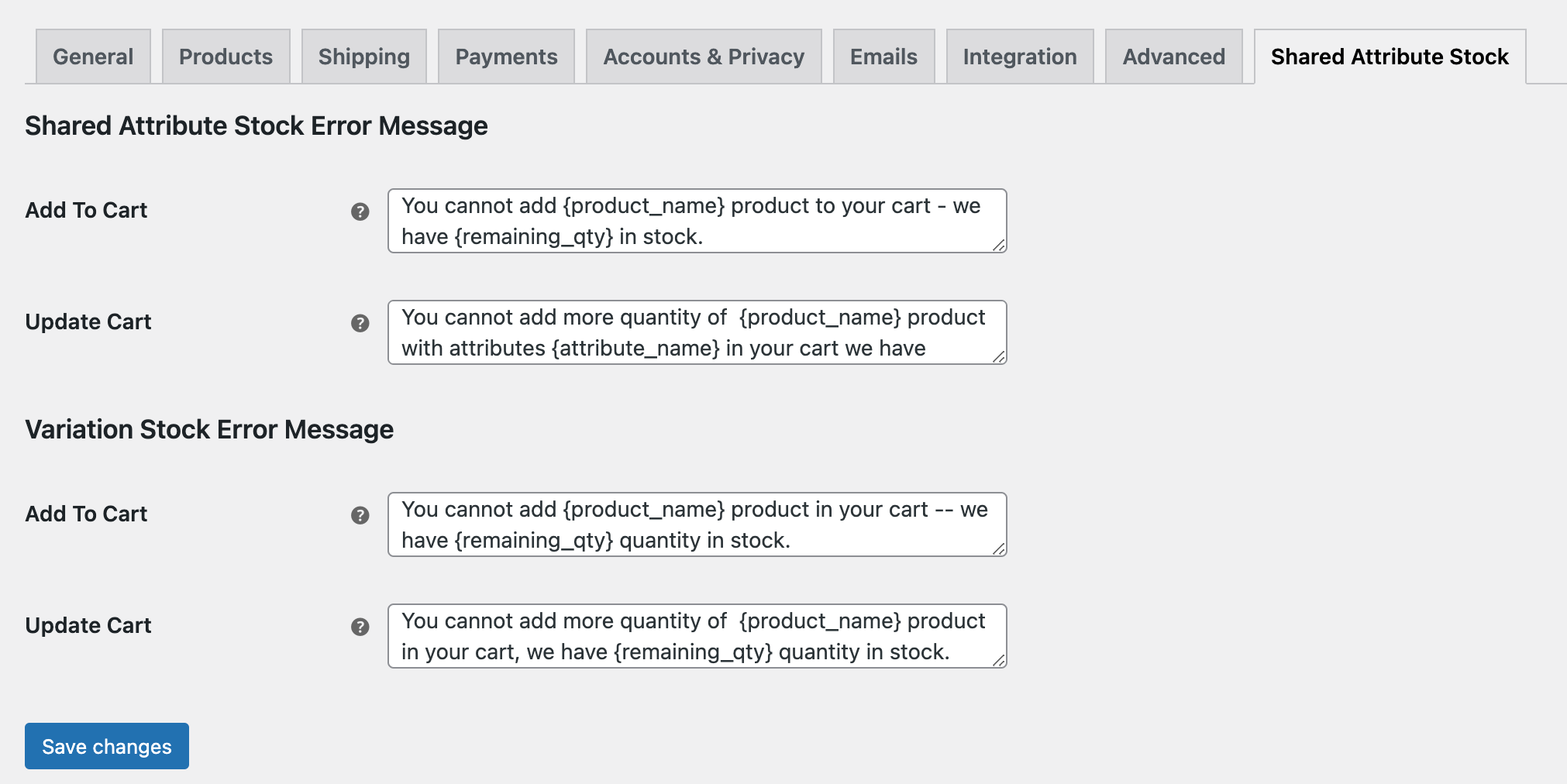Focus Shared Attribute Add To Cart message field

tap(696, 221)
